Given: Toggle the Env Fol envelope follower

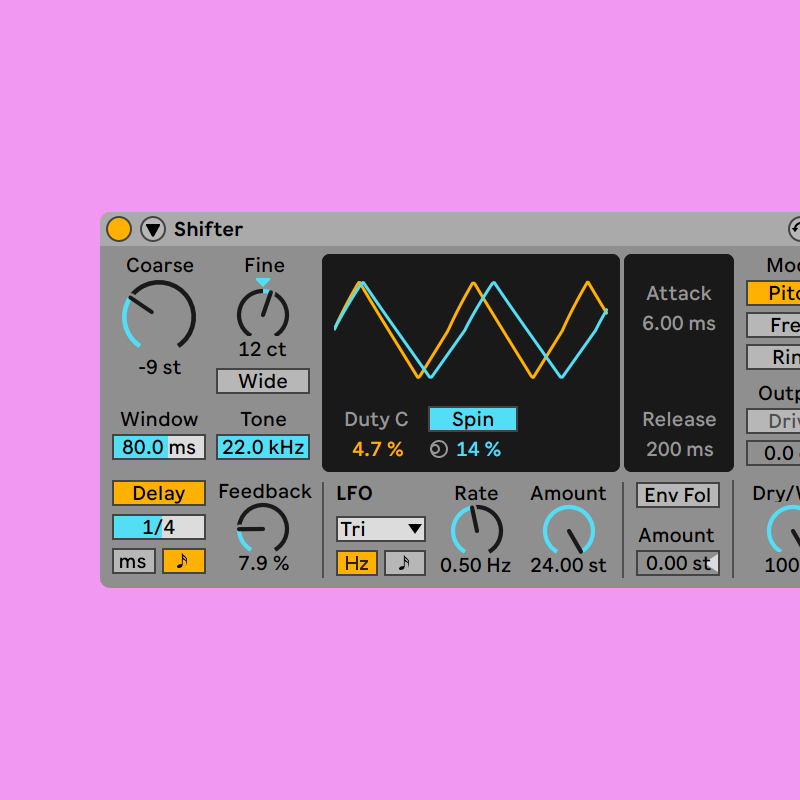Looking at the screenshot, I should 677,495.
